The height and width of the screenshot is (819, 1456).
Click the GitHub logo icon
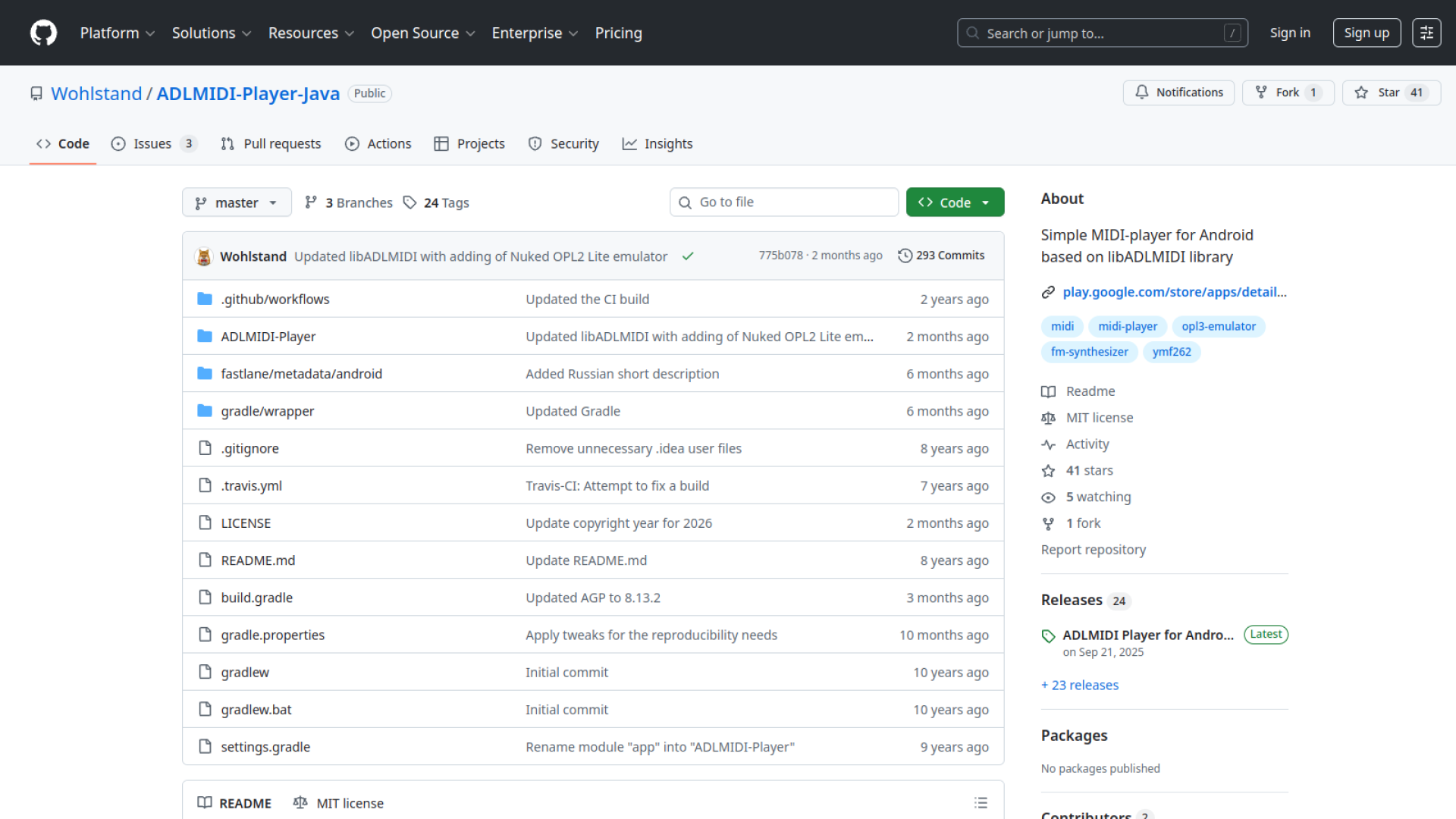(x=43, y=33)
